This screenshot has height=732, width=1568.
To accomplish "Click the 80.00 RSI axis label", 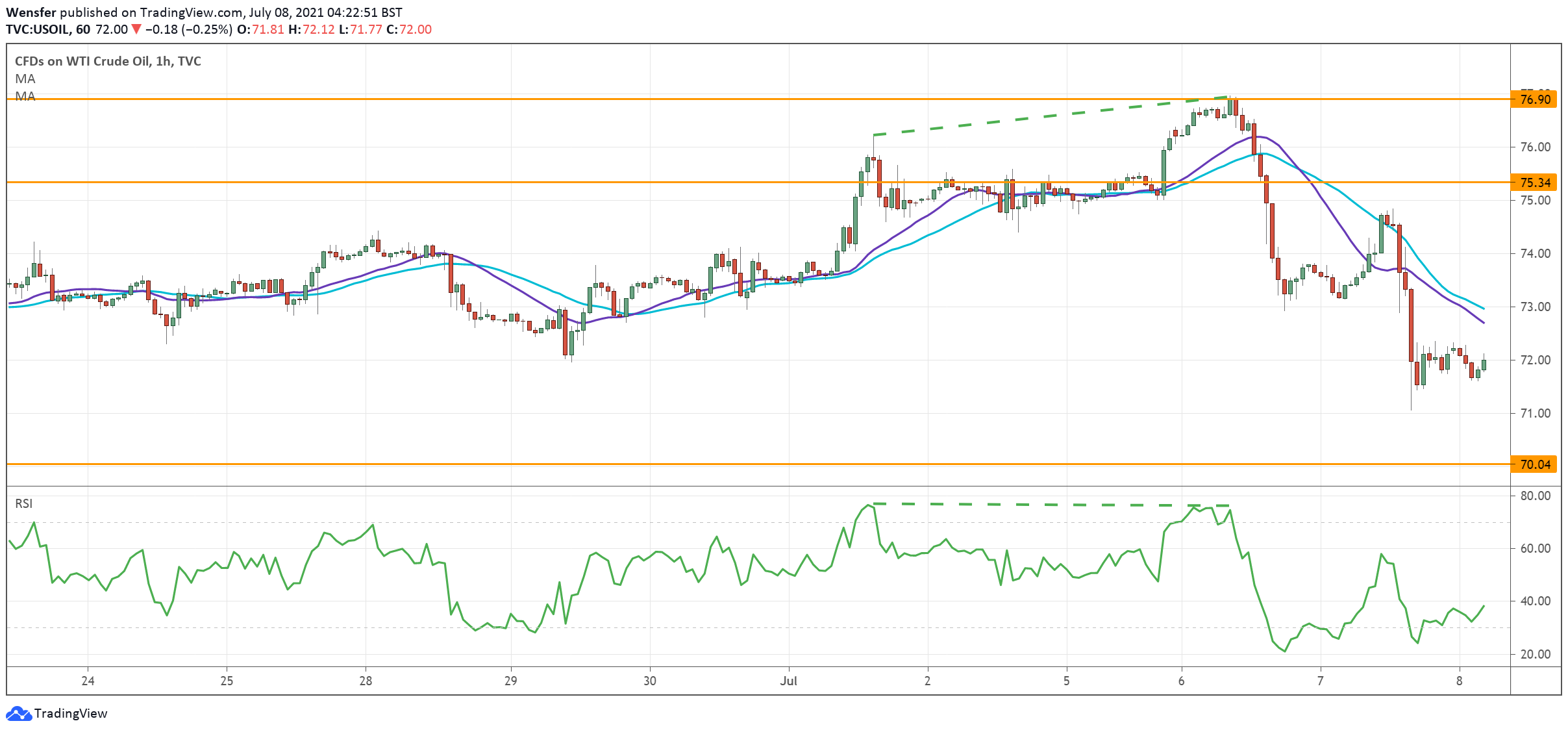I will click(x=1535, y=496).
